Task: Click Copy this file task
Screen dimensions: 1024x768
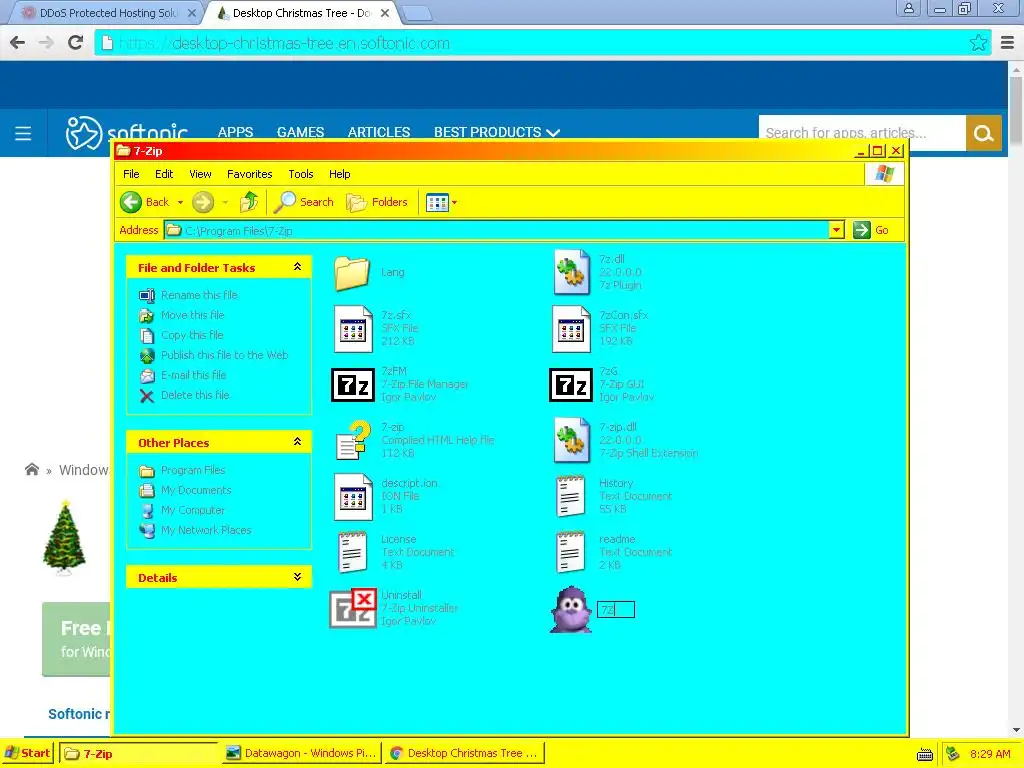Action: (x=192, y=335)
